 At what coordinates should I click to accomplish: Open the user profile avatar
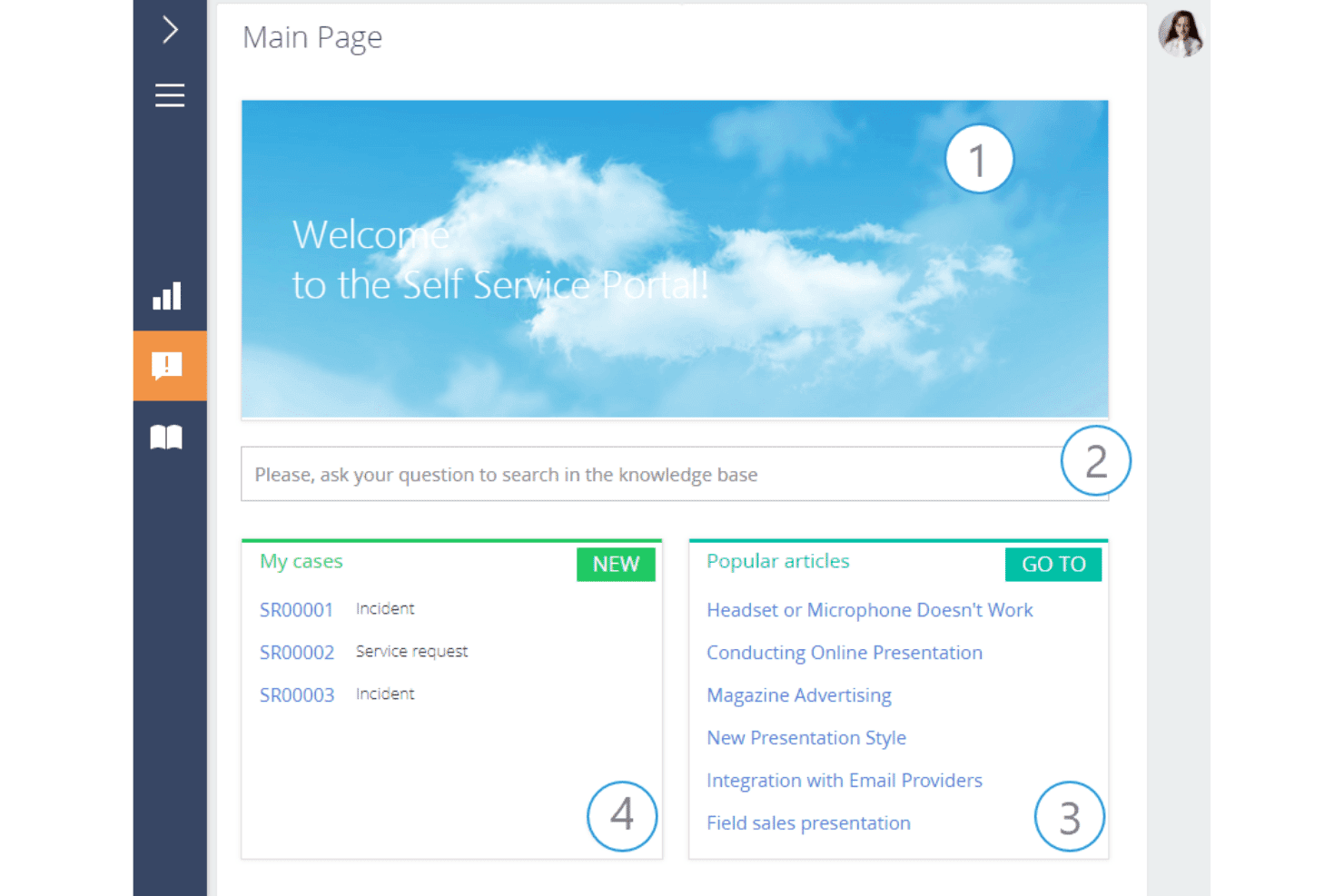coord(1181,34)
